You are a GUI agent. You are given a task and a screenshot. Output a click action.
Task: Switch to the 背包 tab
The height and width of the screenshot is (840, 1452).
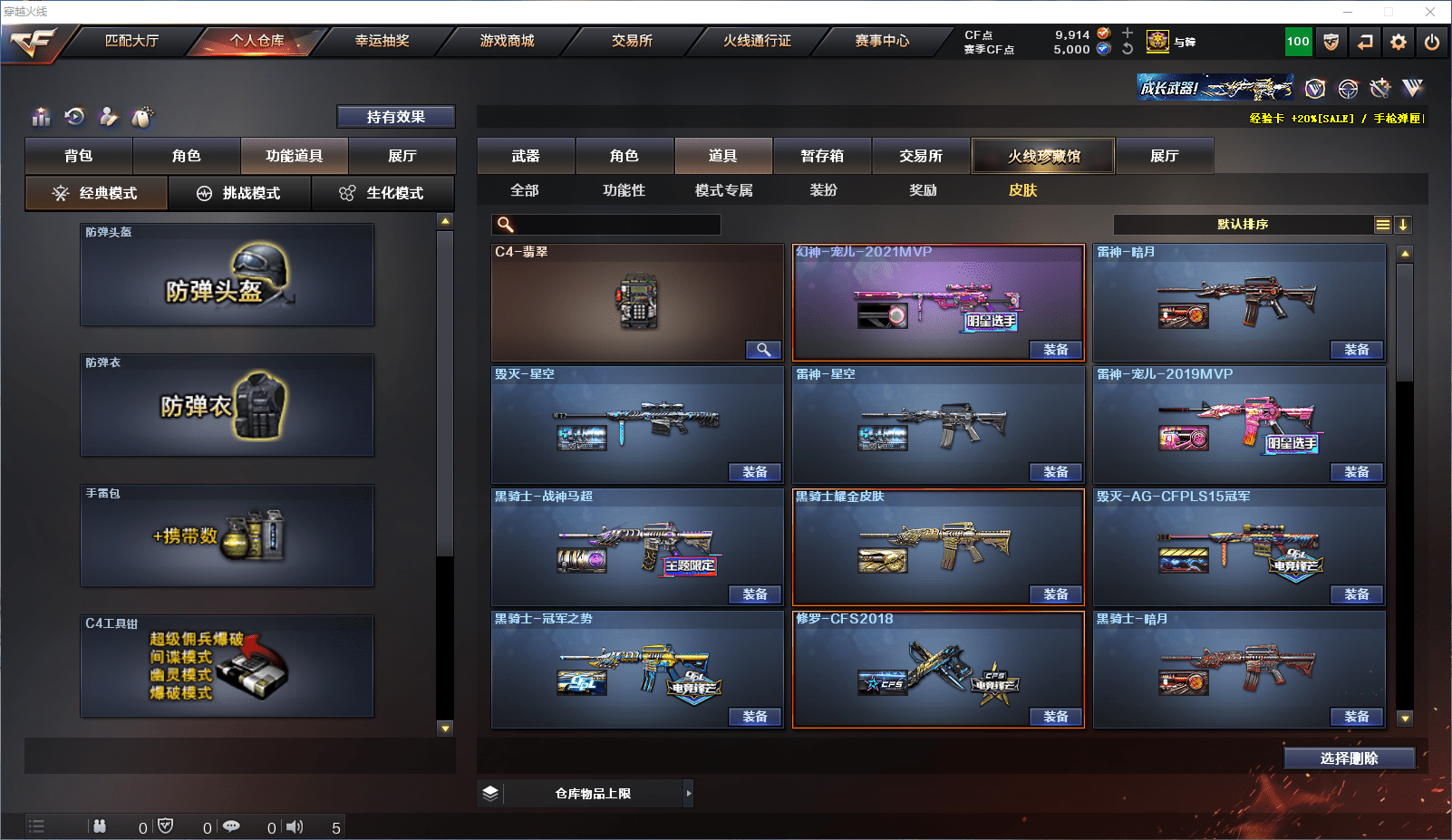79,156
